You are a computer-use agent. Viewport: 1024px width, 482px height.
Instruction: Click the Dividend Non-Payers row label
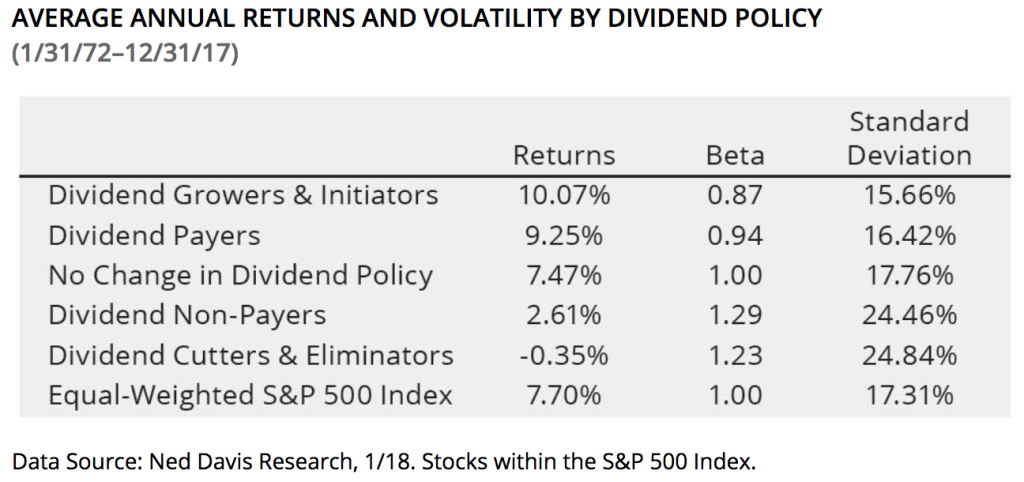(x=187, y=315)
